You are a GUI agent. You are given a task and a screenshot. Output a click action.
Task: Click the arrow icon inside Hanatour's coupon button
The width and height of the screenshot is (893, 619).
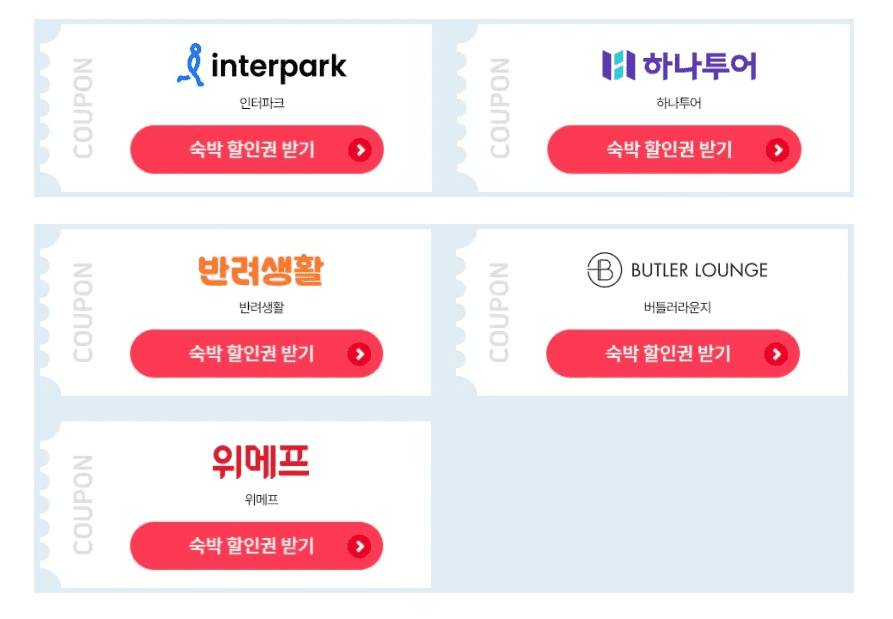[778, 149]
